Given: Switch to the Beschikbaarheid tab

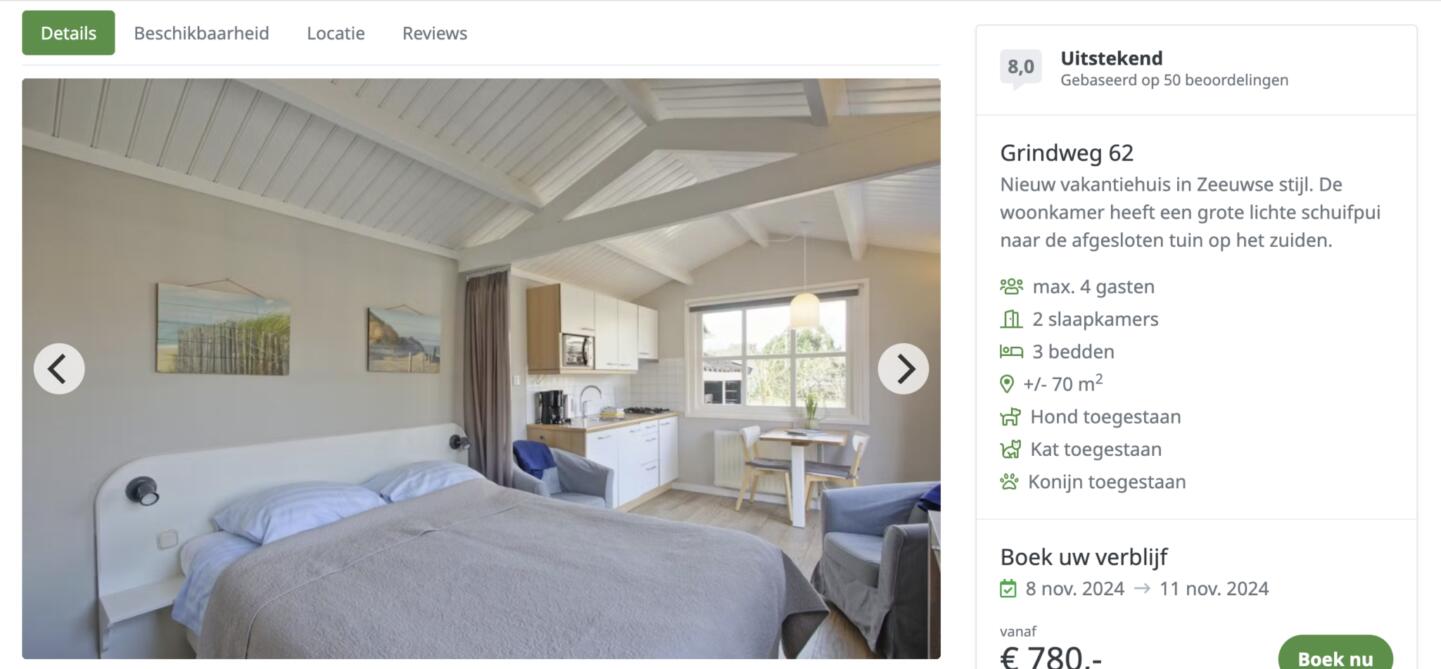Looking at the screenshot, I should [x=201, y=33].
